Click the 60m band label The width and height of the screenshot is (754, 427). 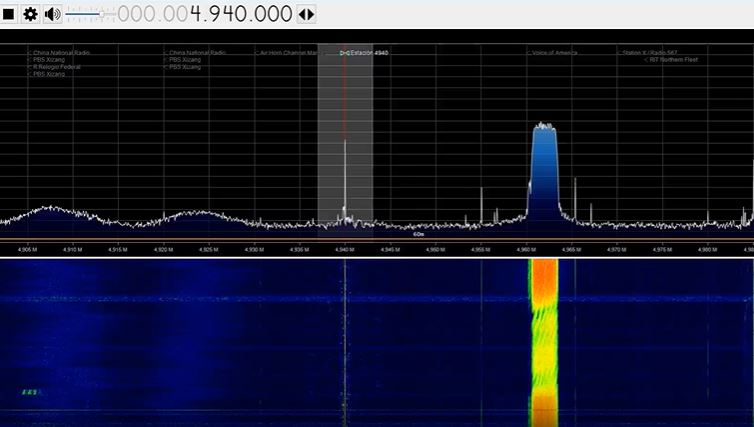(x=418, y=234)
